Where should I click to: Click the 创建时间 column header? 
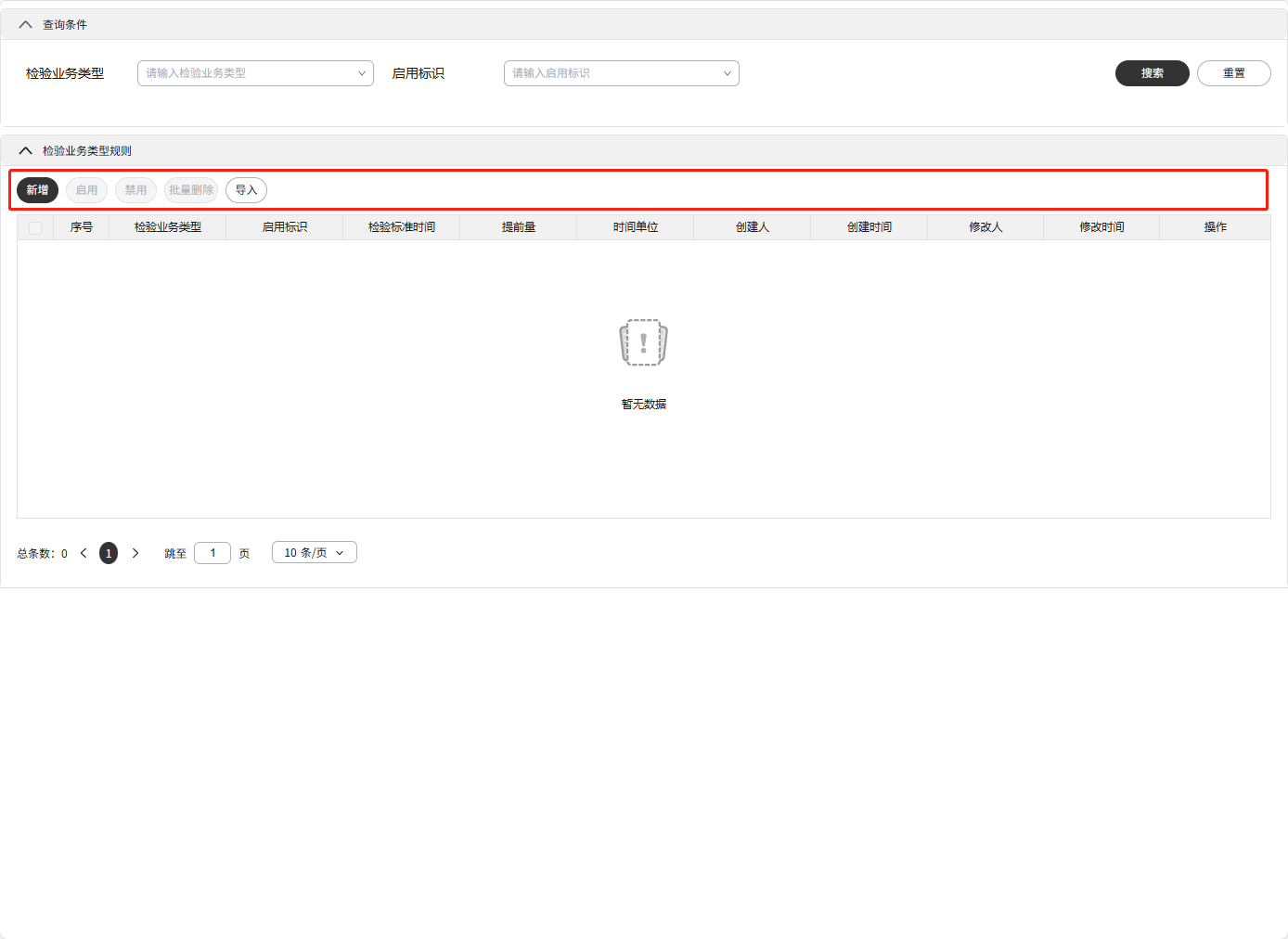tap(869, 227)
